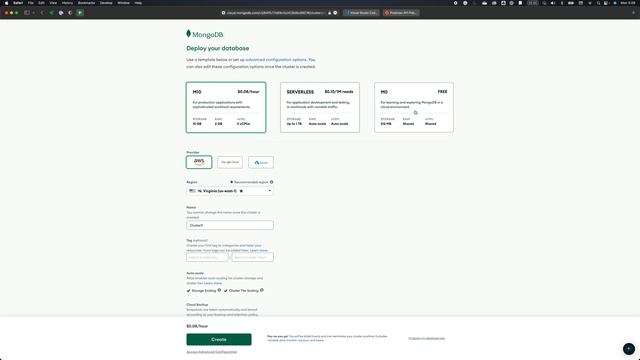The height and width of the screenshot is (360, 640).
Task: Select the Serverless cluster template card
Action: click(320, 107)
